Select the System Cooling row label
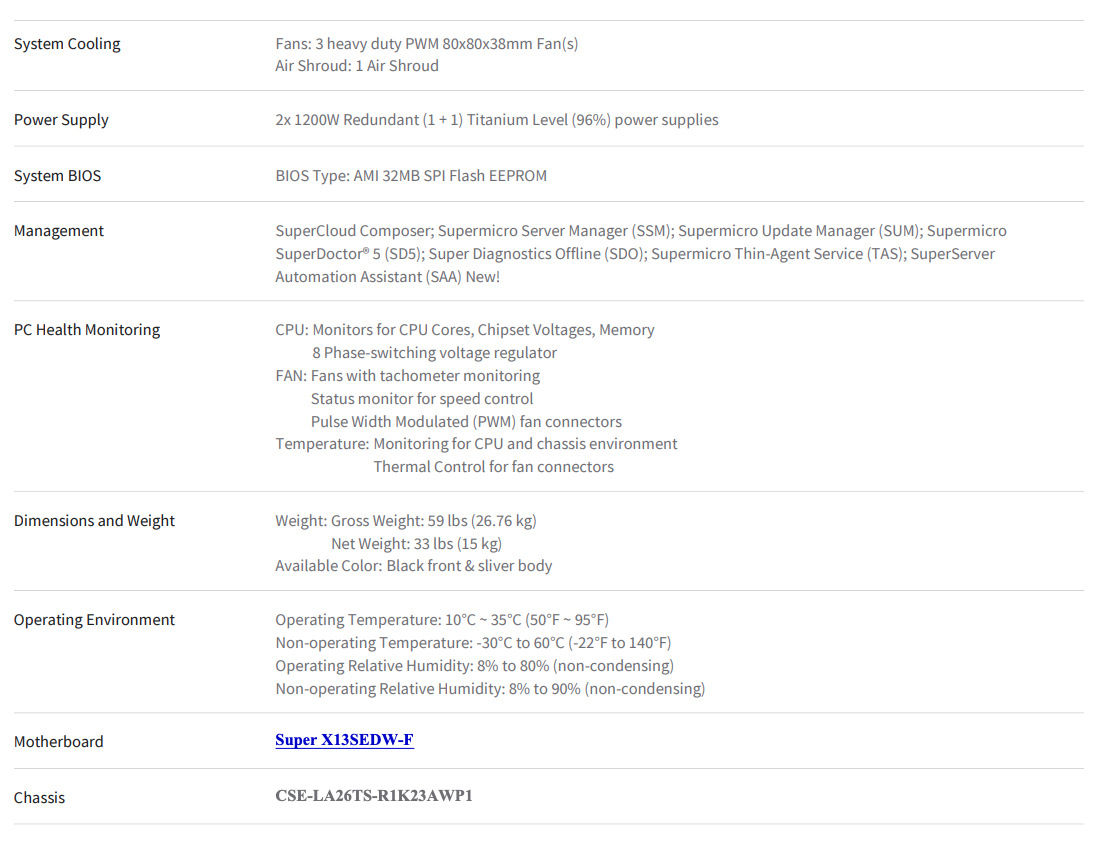 [x=67, y=44]
